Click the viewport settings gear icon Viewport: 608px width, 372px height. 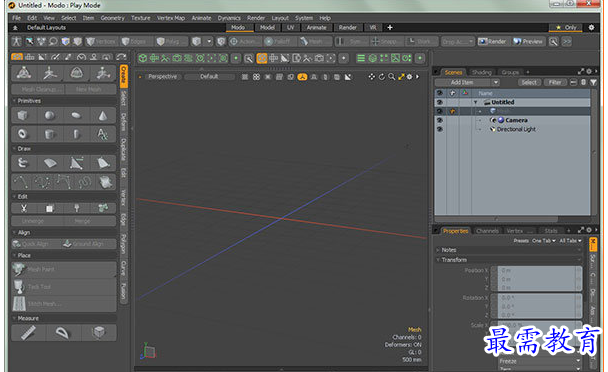coord(409,77)
